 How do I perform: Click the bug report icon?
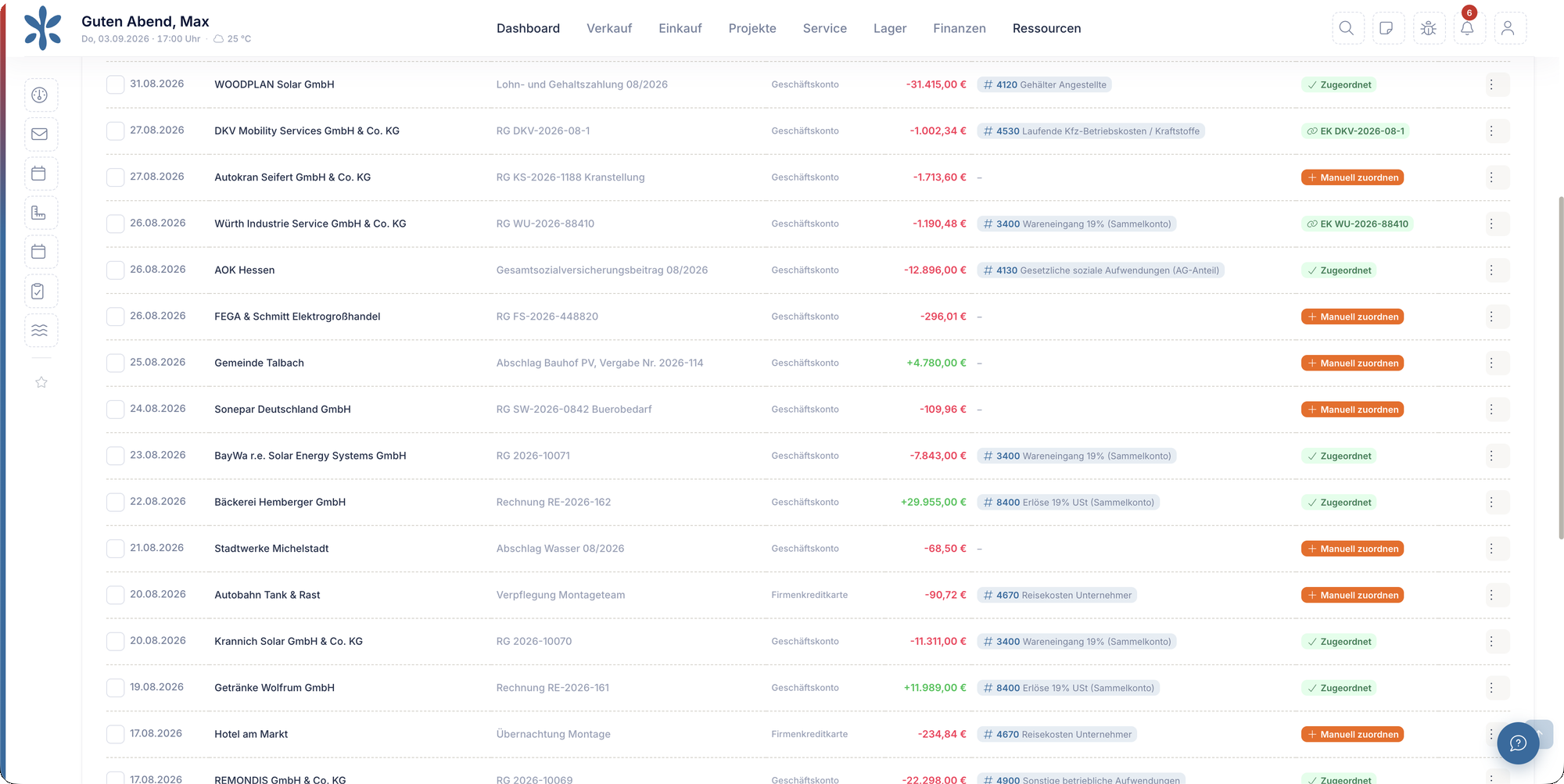1428,28
